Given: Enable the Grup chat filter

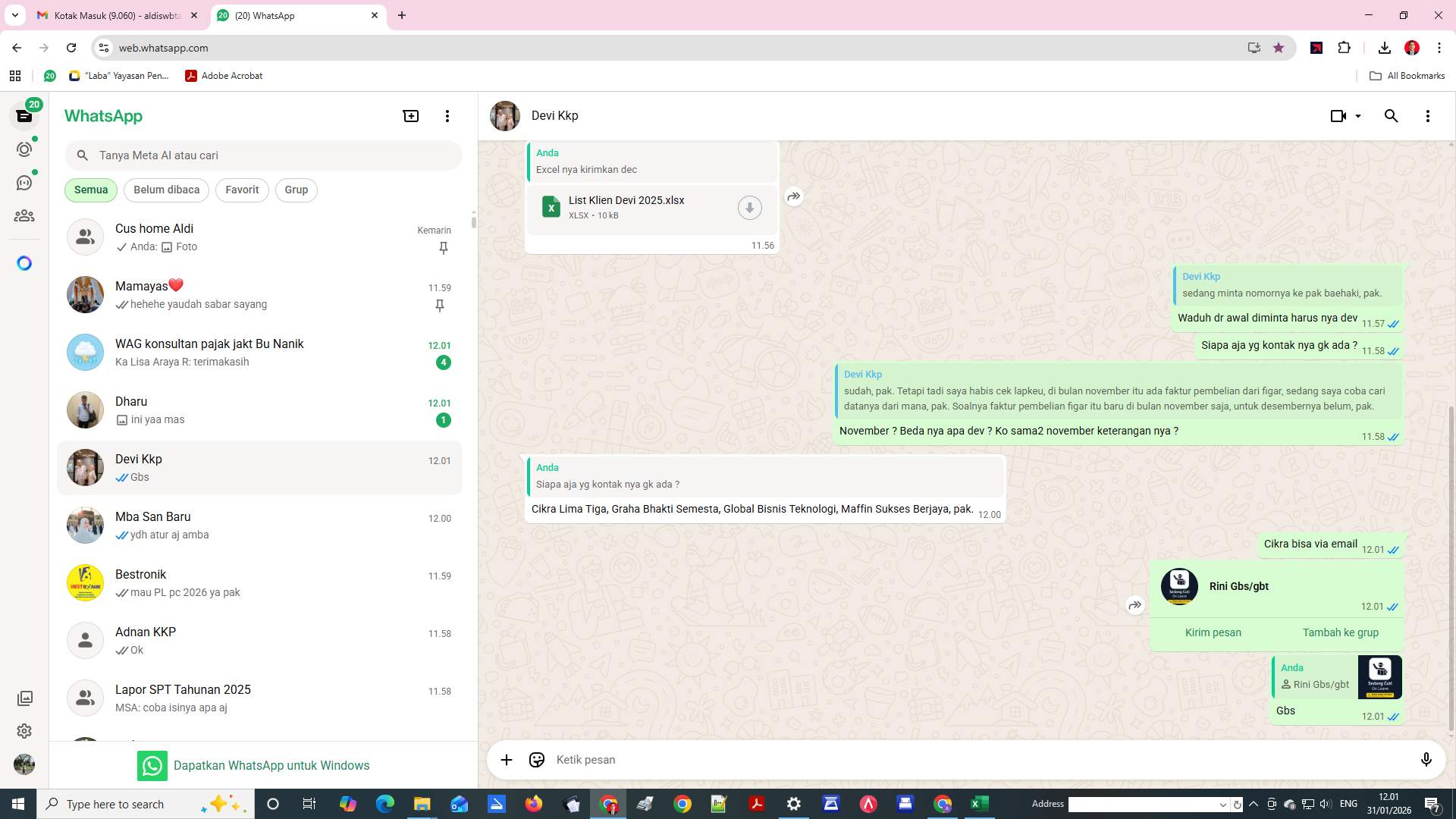Looking at the screenshot, I should point(296,190).
